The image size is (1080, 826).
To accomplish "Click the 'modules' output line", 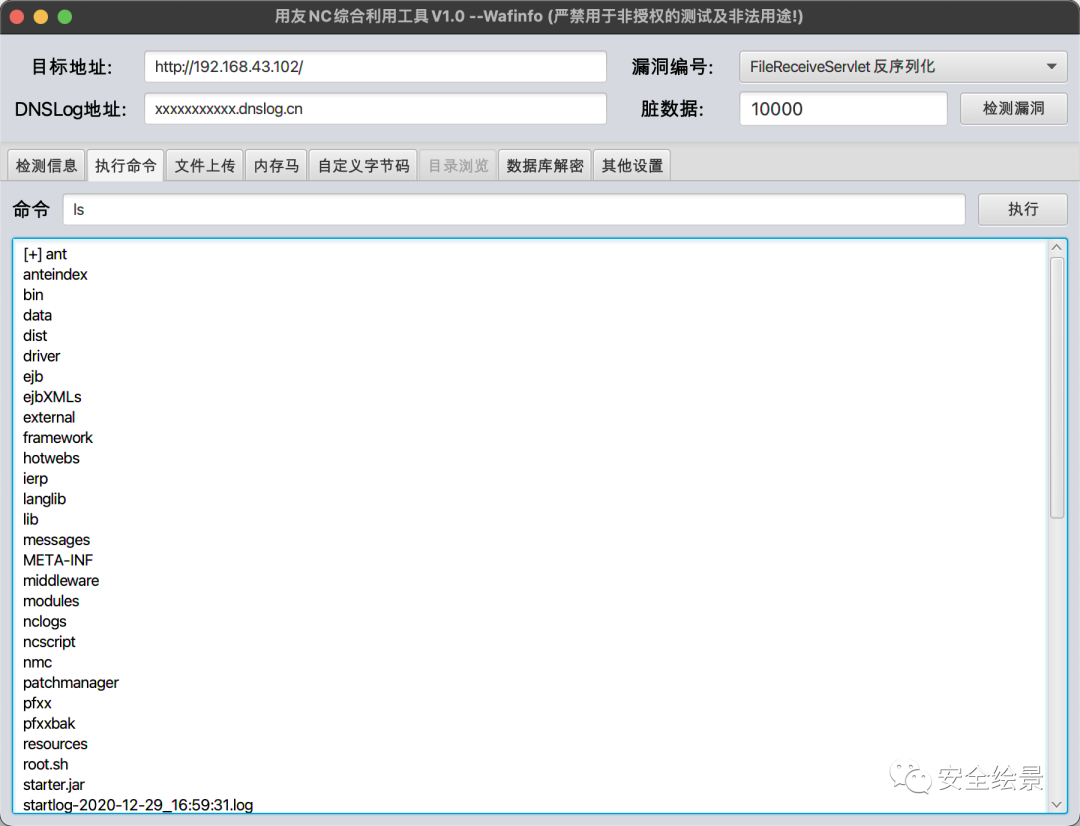I will (51, 601).
